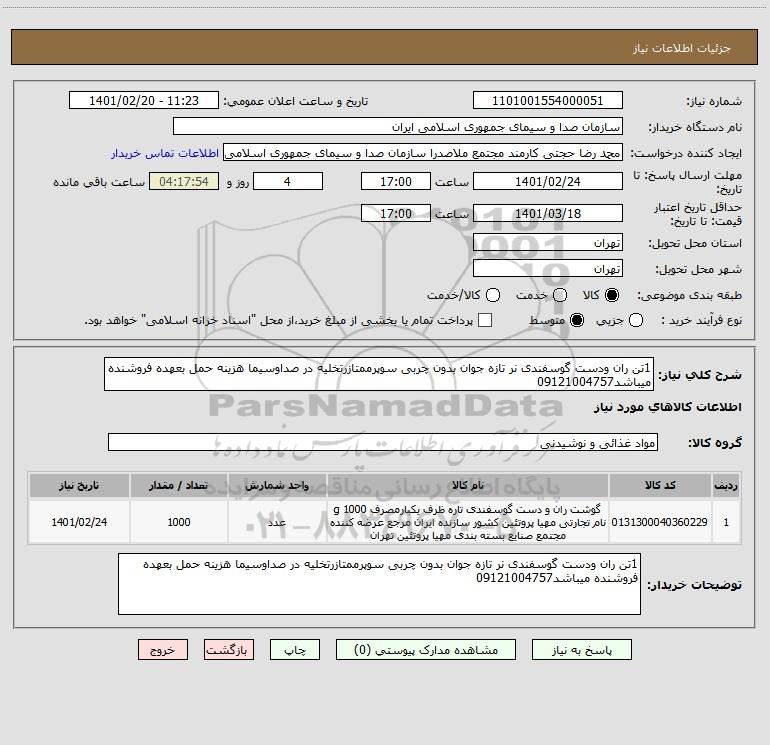Click the remaining time field 04:17:54

point(184,181)
